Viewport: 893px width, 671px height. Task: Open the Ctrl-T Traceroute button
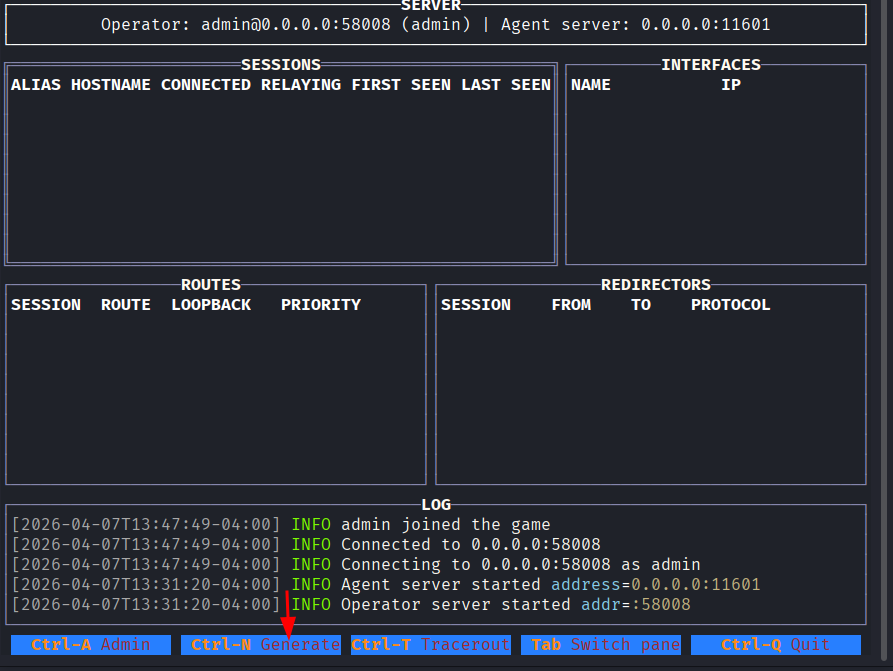point(431,645)
